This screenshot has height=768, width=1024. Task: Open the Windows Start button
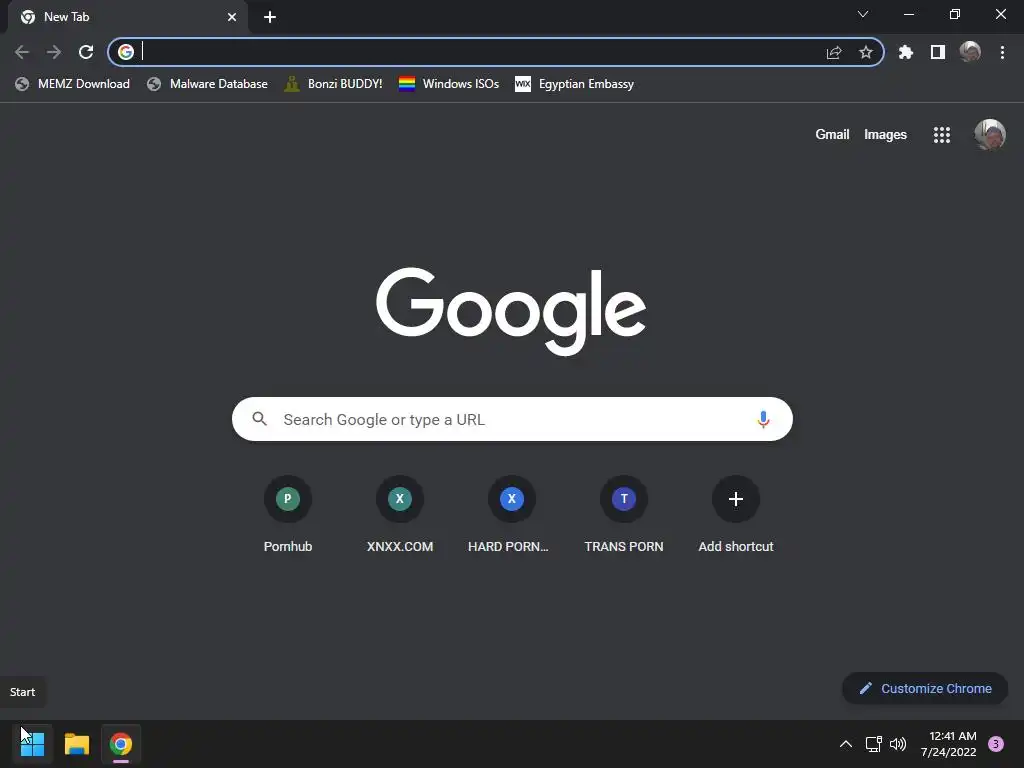click(x=32, y=744)
